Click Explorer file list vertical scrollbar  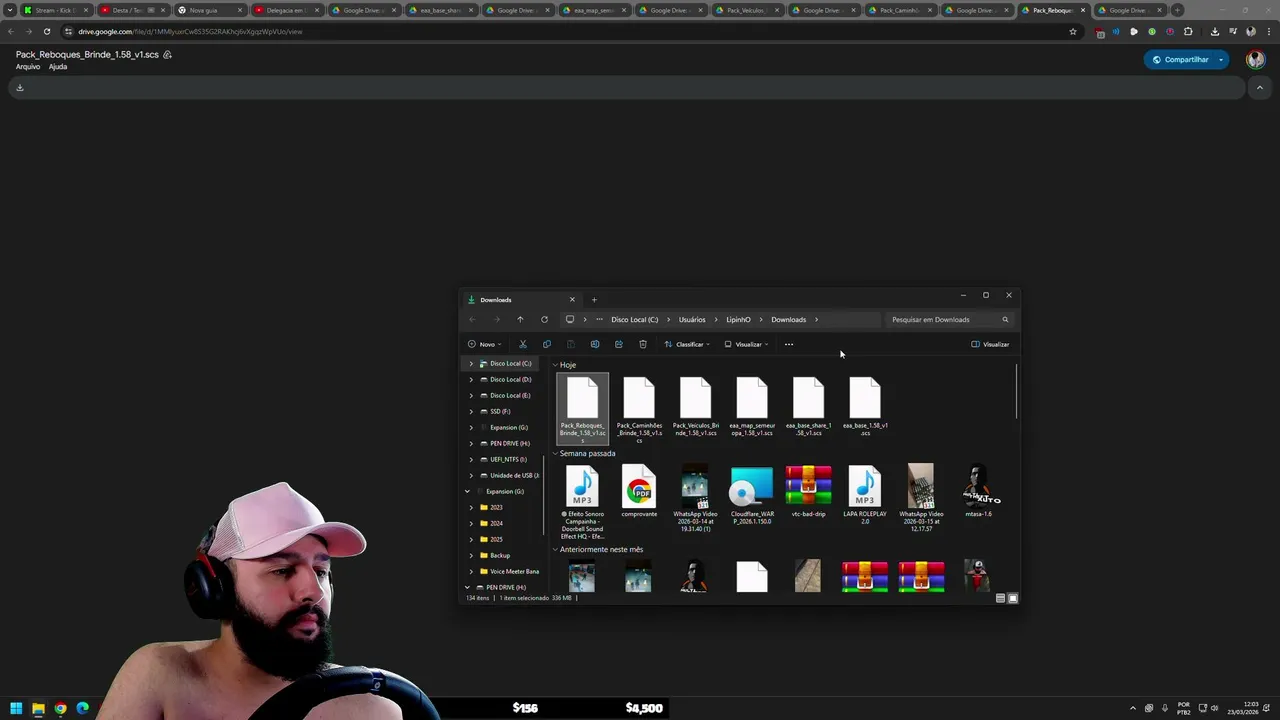pyautogui.click(x=1016, y=392)
